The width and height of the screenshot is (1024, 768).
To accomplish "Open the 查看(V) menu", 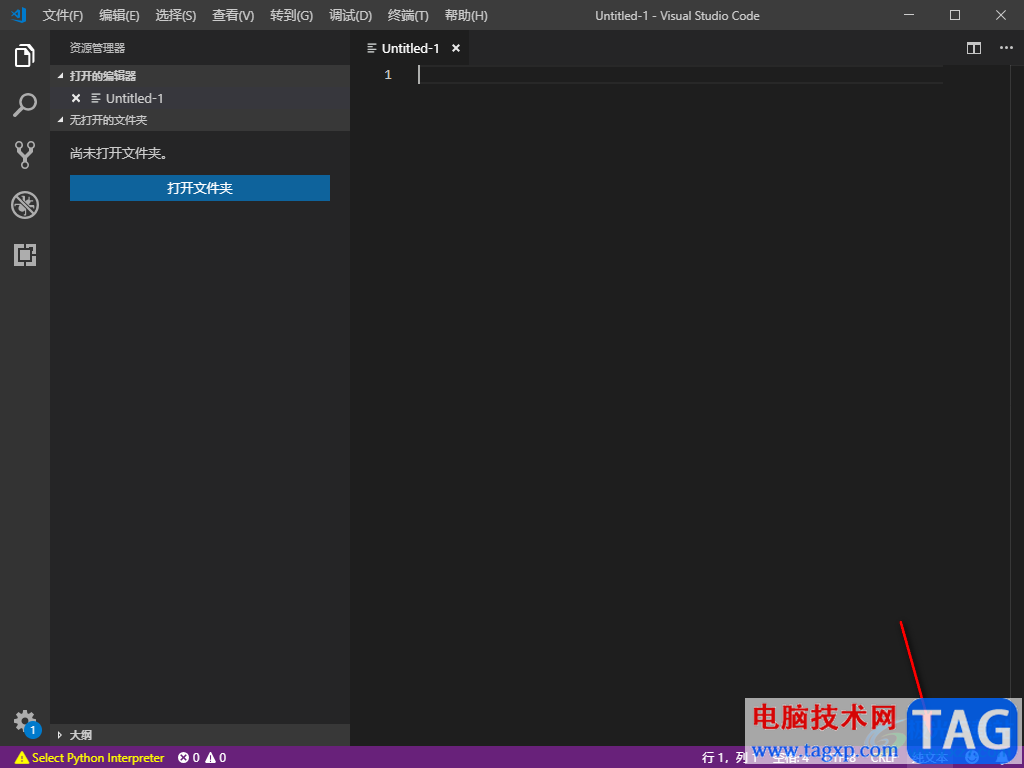I will coord(233,16).
